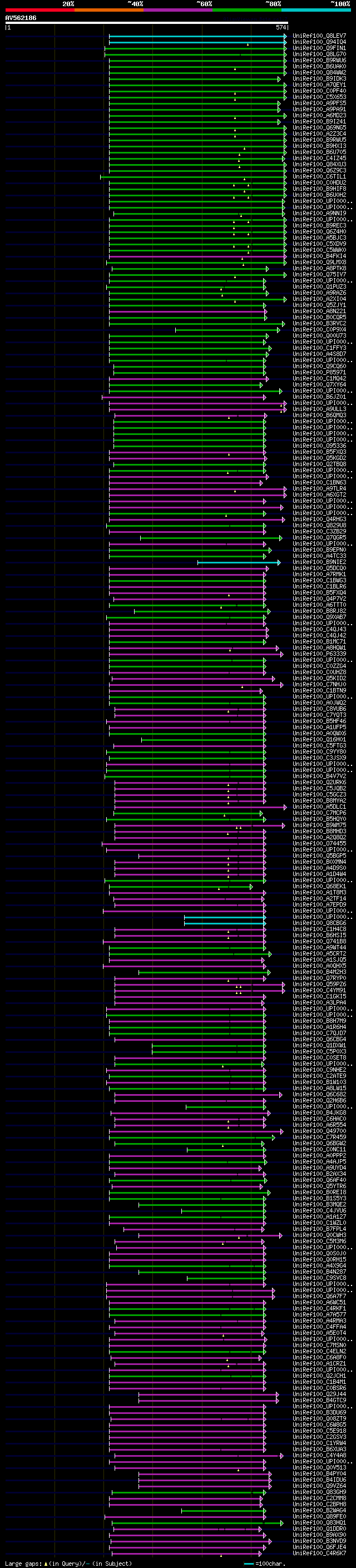356x1568 pixels.
Task: Open UniRef100_Q08ZT9 hit
Action: (319, 1418)
